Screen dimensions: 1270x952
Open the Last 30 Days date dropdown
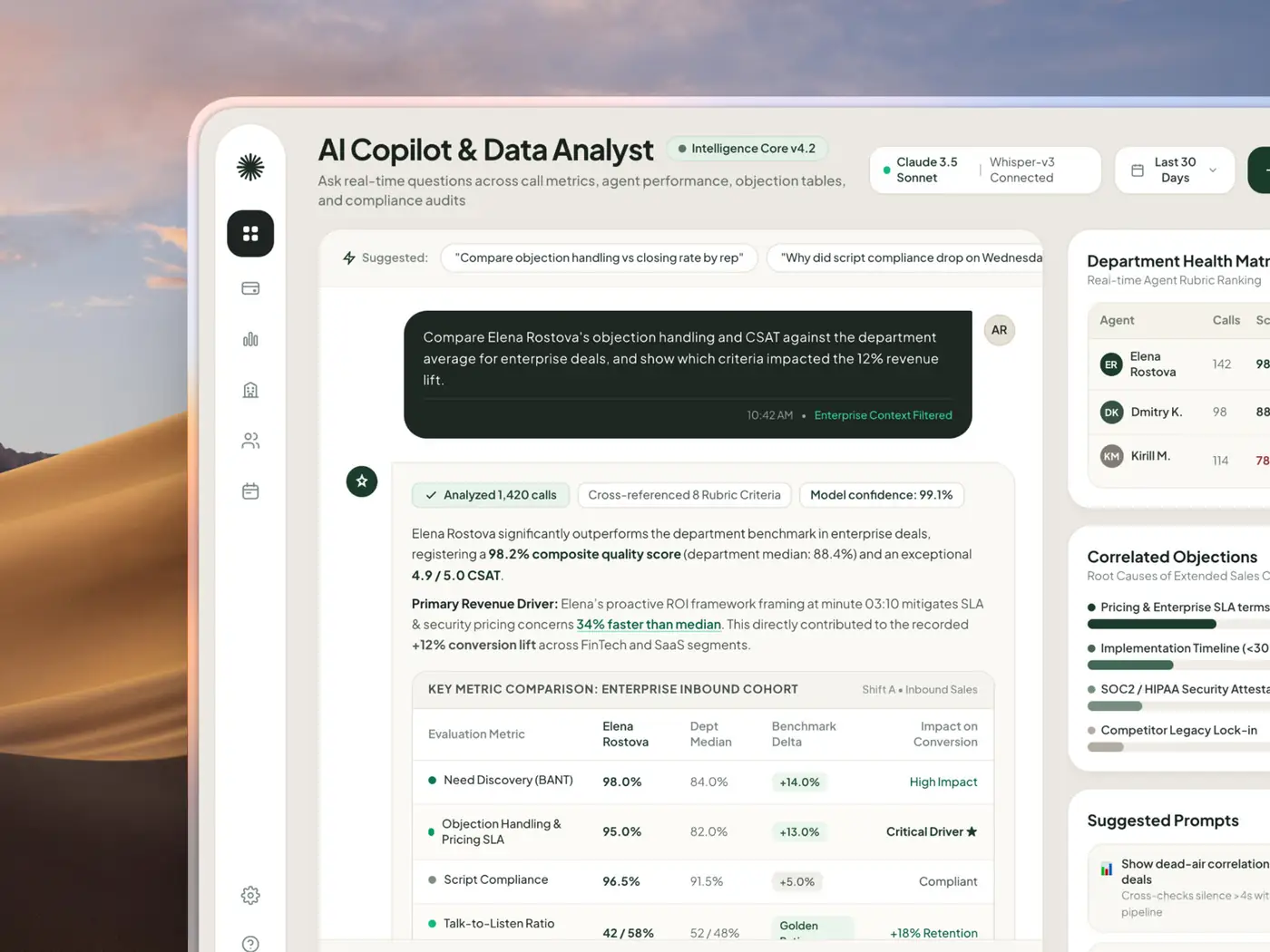[x=1175, y=170]
